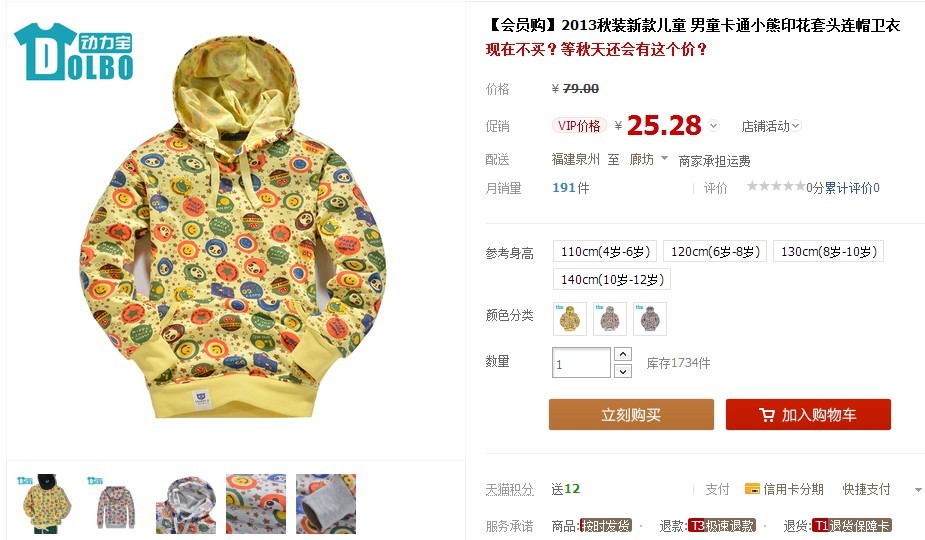Open the 累计评价 reviews link

click(848, 188)
